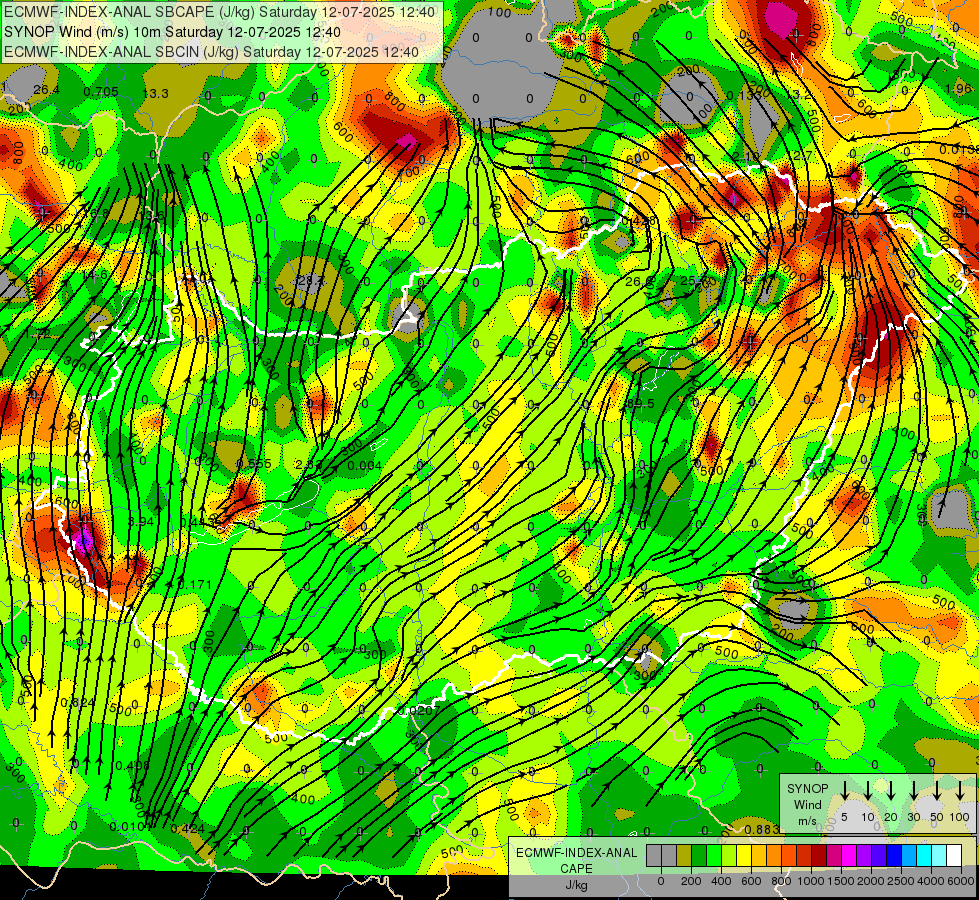Click the 50 m/s wind arrow in SYNOP legend
Viewport: 979px width, 900px height.
point(937,791)
